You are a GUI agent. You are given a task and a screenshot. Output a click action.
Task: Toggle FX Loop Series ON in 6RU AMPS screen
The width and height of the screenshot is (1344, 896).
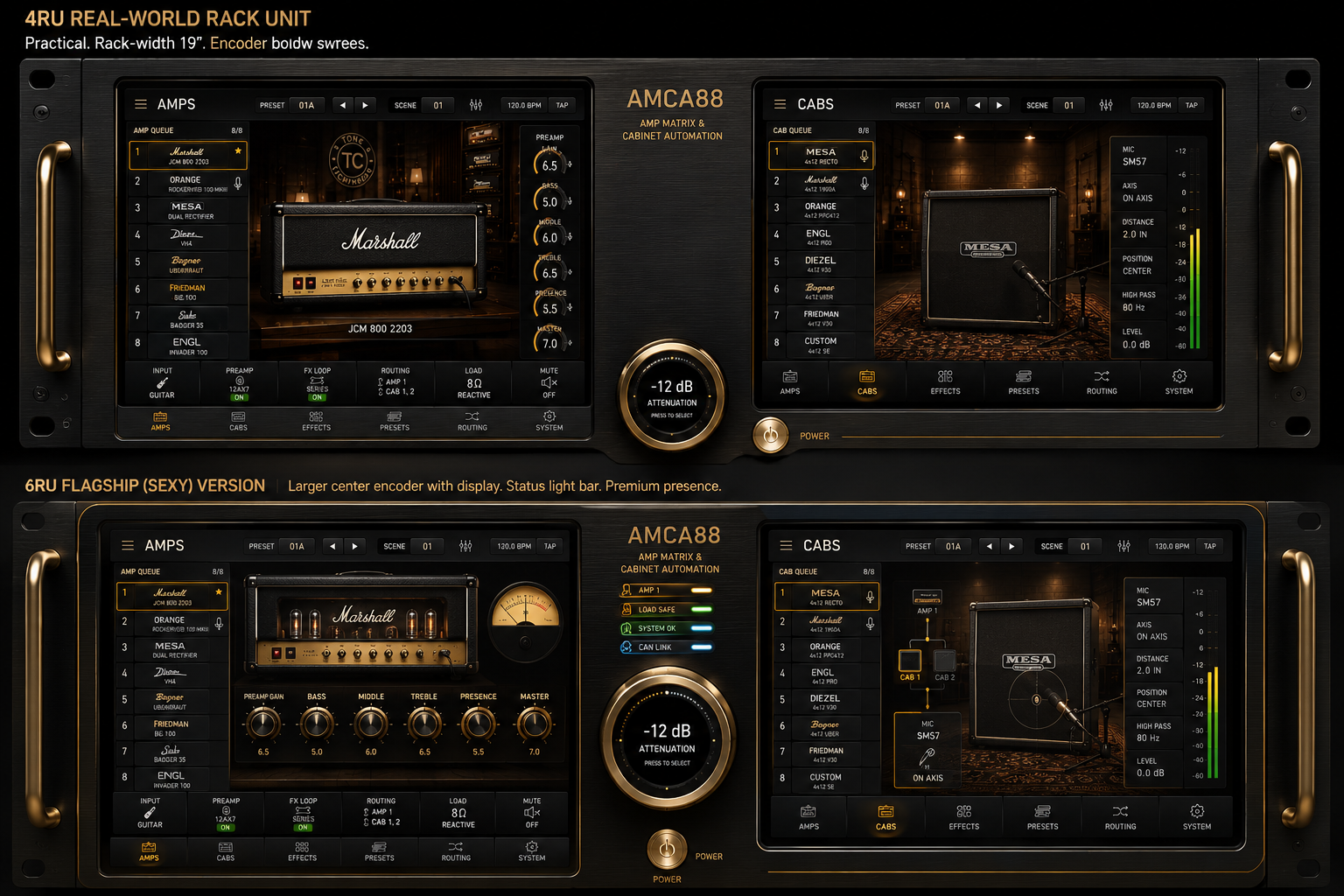303,827
